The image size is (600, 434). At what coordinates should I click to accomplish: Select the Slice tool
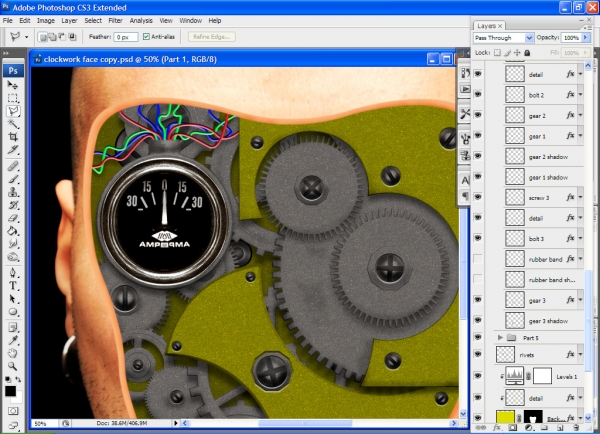(13, 150)
